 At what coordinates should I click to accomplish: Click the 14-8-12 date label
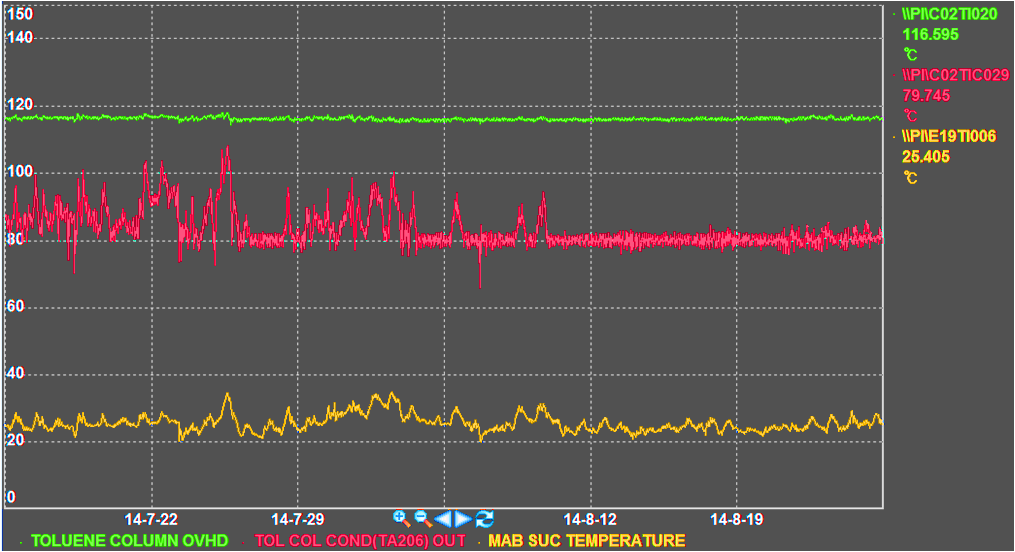[590, 519]
